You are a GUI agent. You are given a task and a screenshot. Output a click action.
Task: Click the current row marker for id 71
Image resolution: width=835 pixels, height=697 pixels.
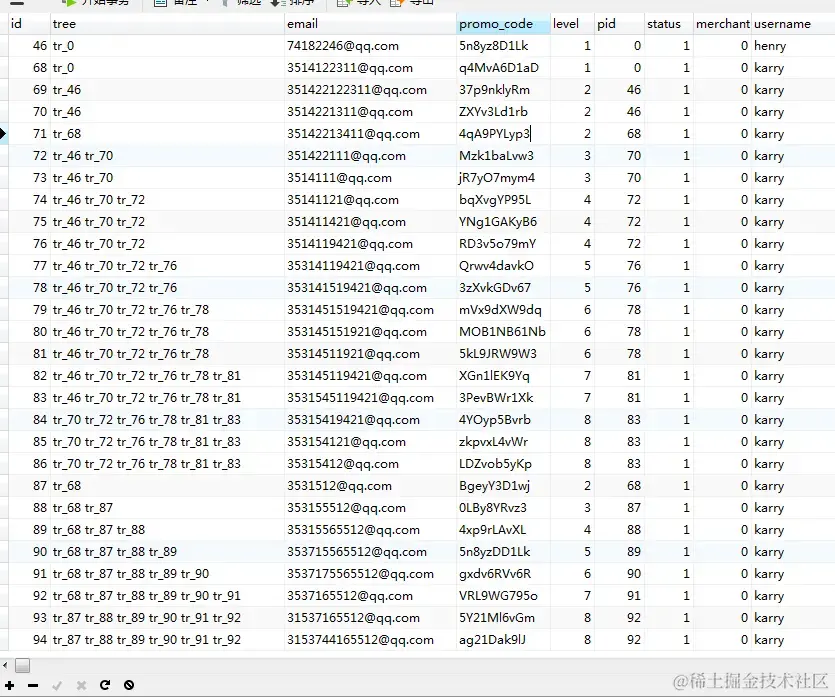3,134
